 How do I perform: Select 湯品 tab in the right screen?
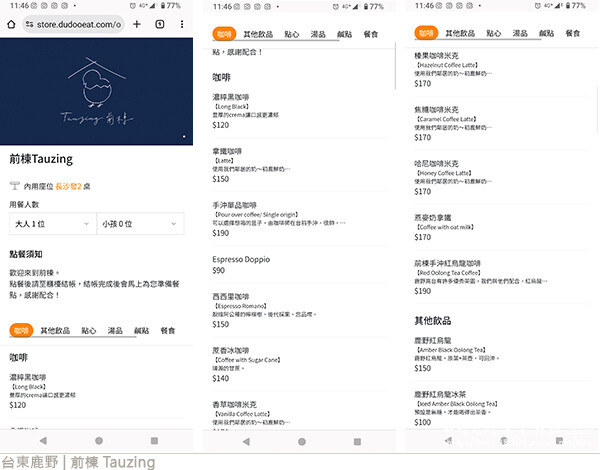[x=520, y=33]
